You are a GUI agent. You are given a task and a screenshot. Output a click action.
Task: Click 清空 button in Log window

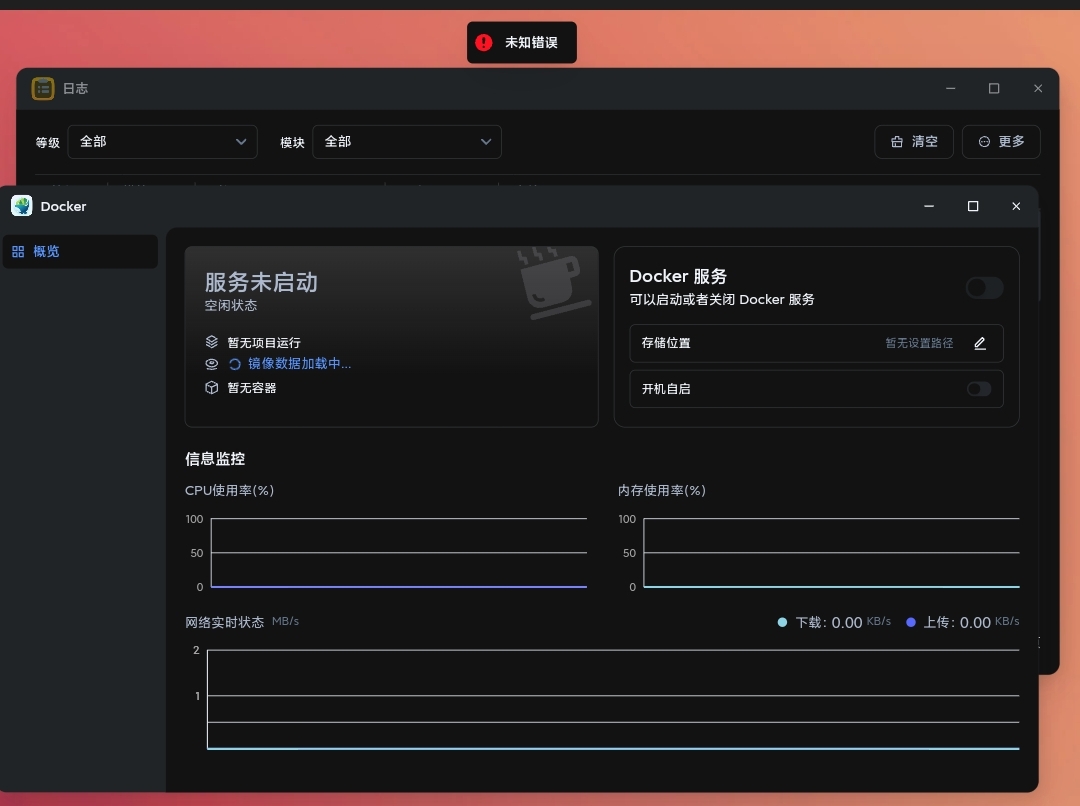point(913,142)
